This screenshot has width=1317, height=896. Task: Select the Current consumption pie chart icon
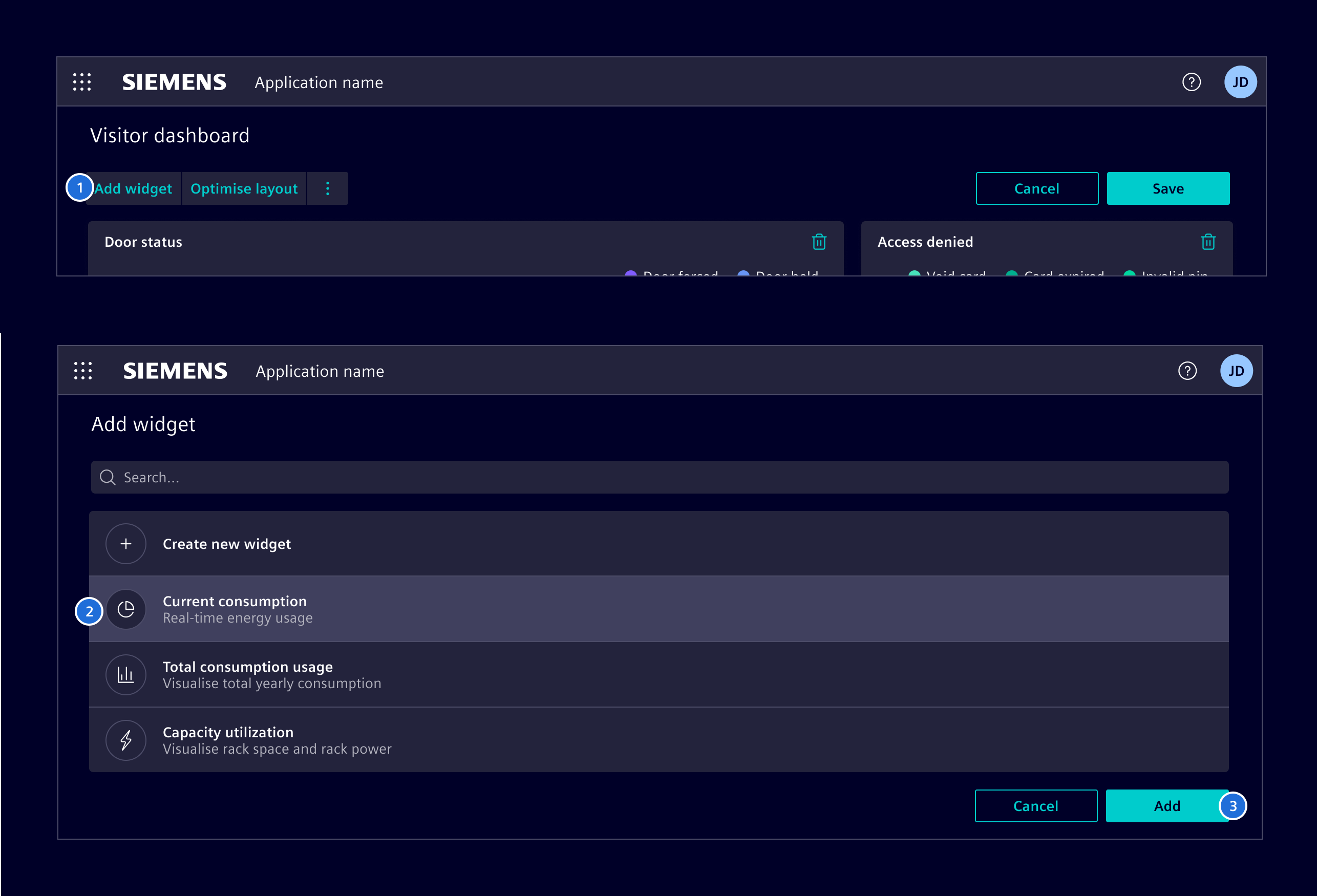(126, 609)
